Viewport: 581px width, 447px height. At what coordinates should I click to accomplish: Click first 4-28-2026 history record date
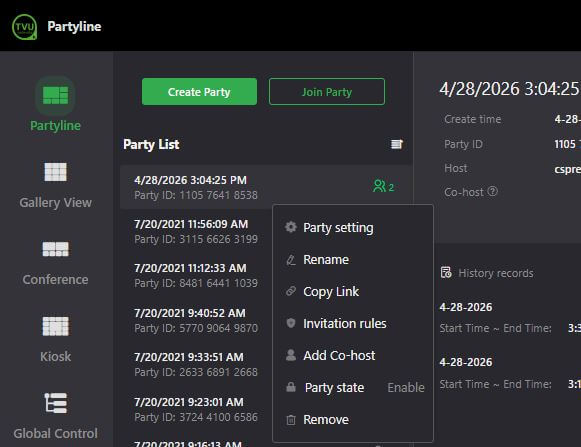(x=466, y=307)
